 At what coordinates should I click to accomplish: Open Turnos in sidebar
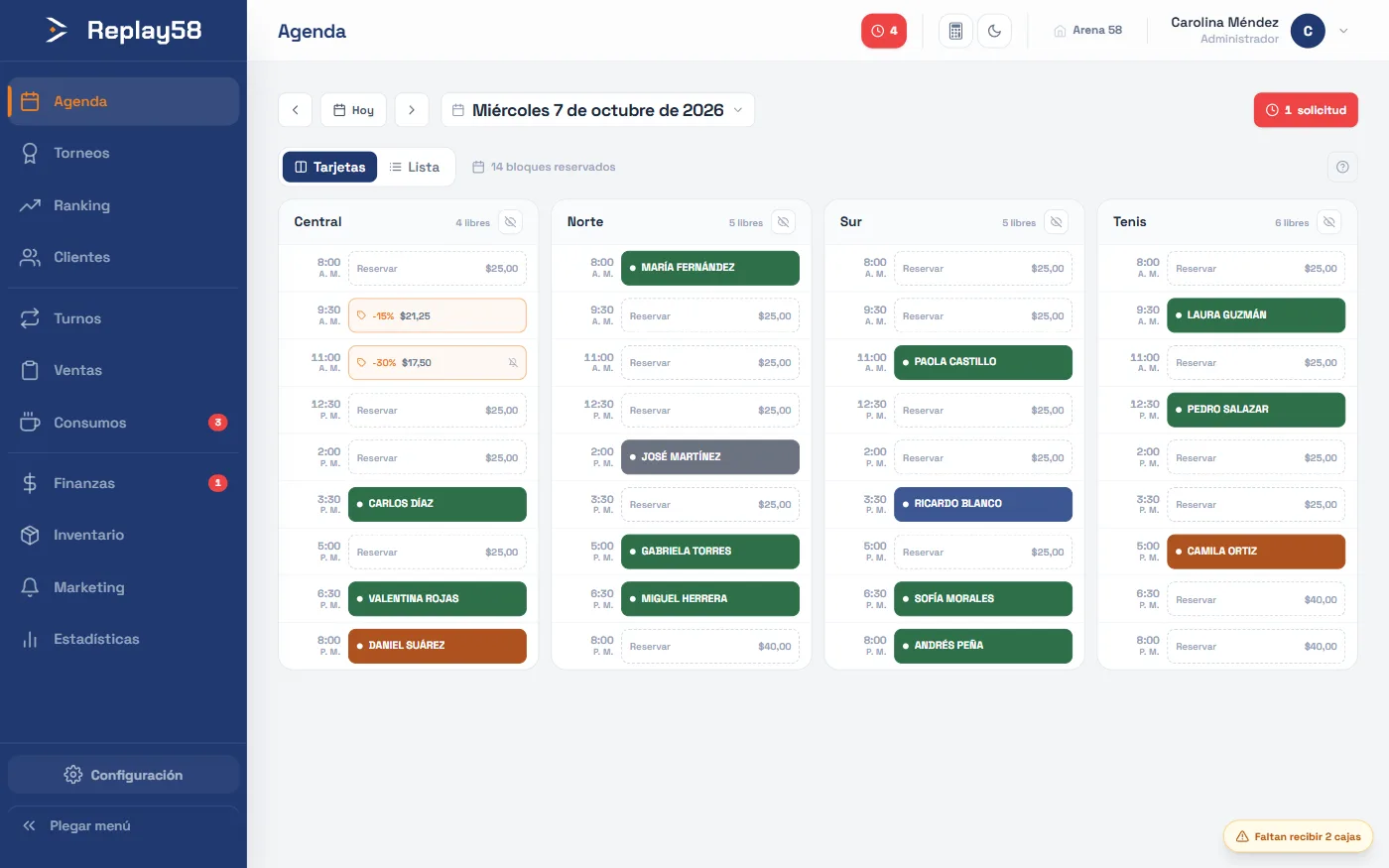[x=123, y=318]
